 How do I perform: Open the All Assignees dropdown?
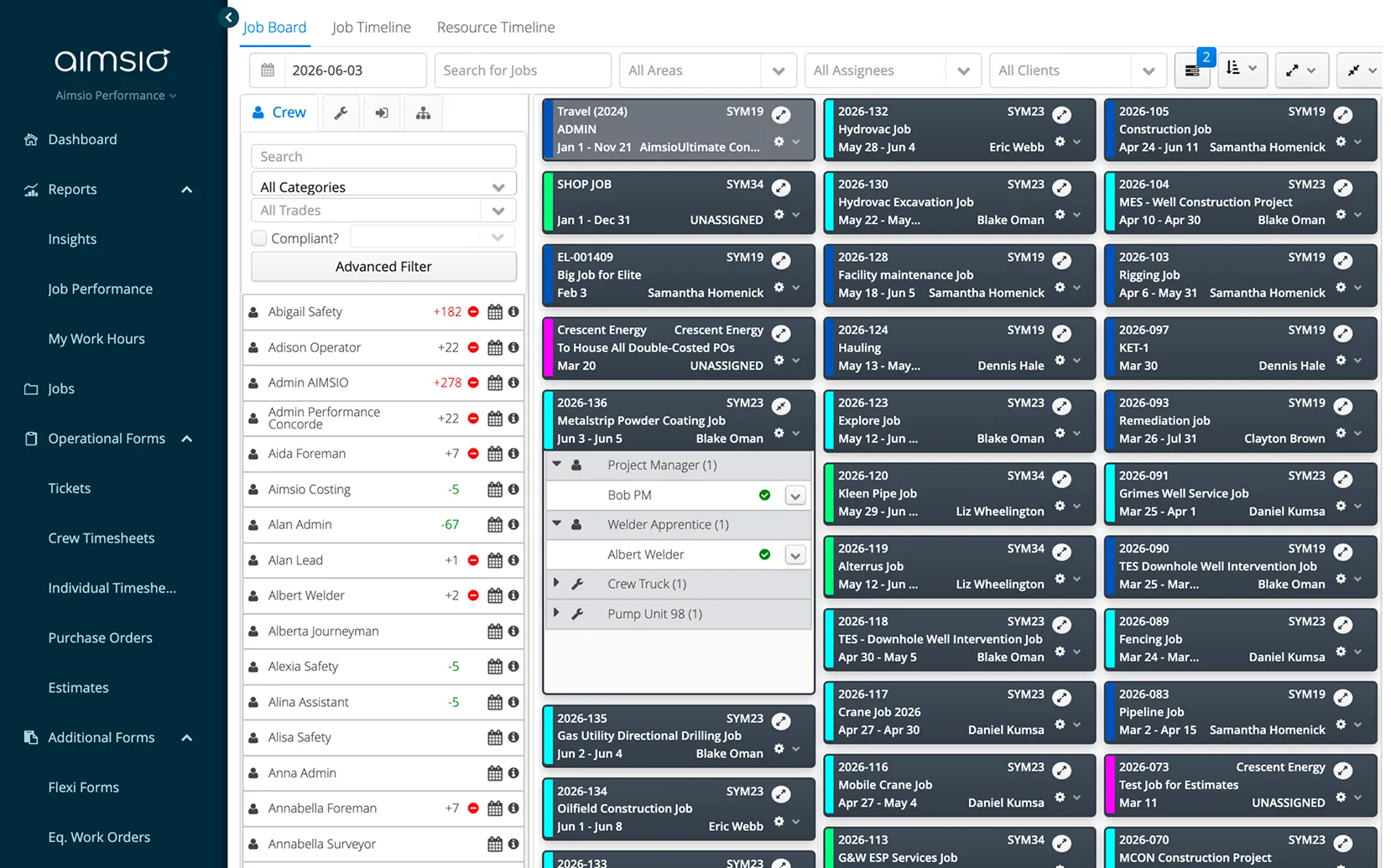coord(892,70)
